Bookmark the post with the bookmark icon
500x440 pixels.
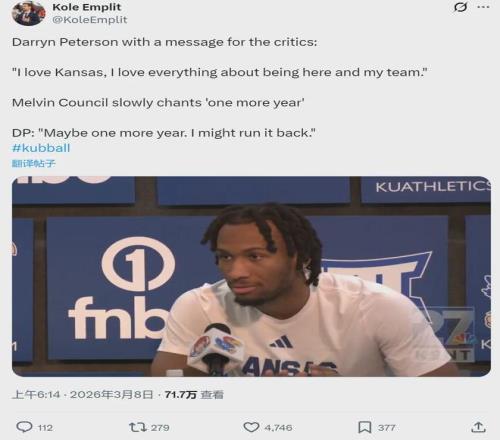pyautogui.click(x=364, y=427)
